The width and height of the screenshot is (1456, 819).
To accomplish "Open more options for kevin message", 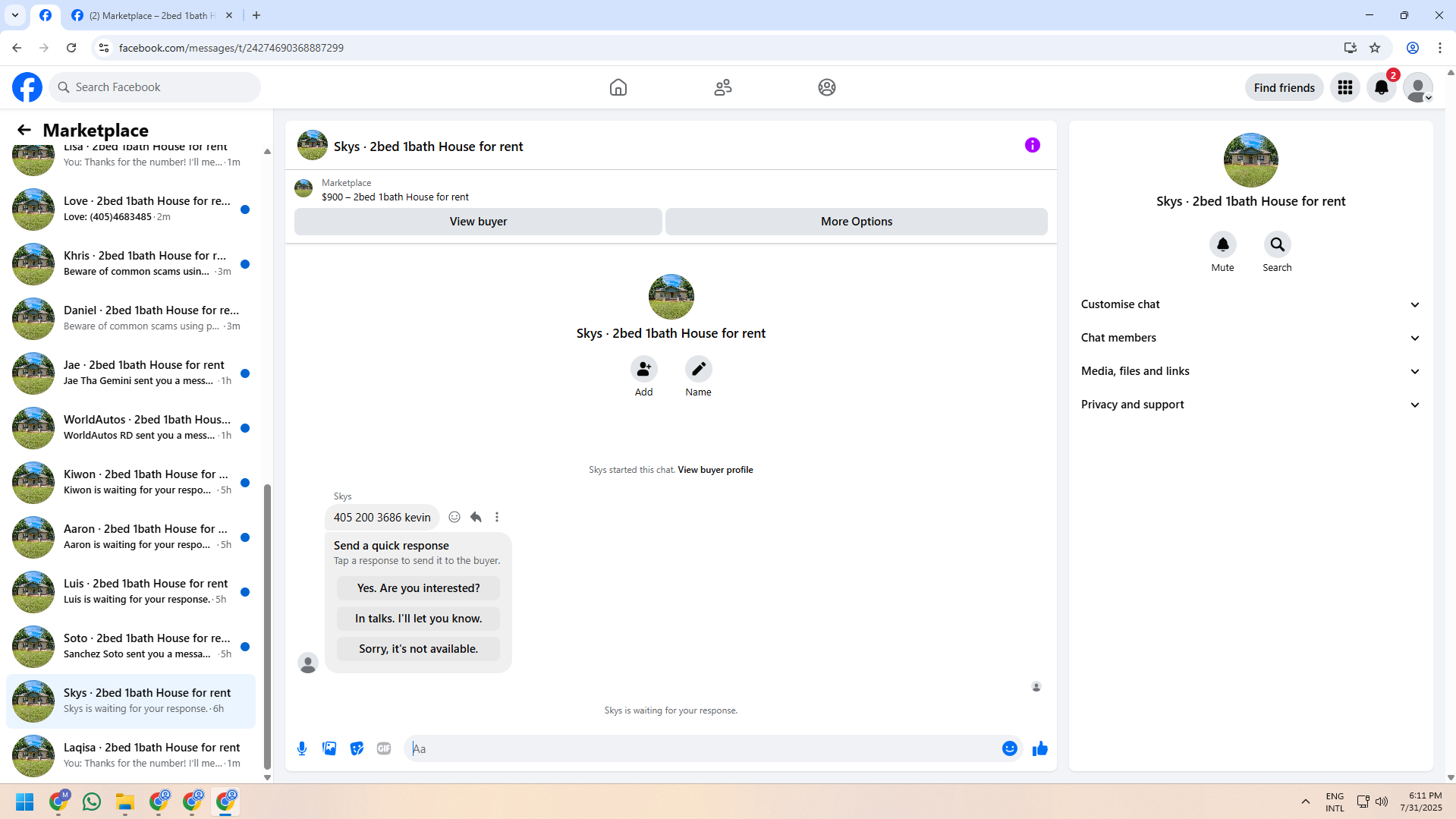I will 497,517.
